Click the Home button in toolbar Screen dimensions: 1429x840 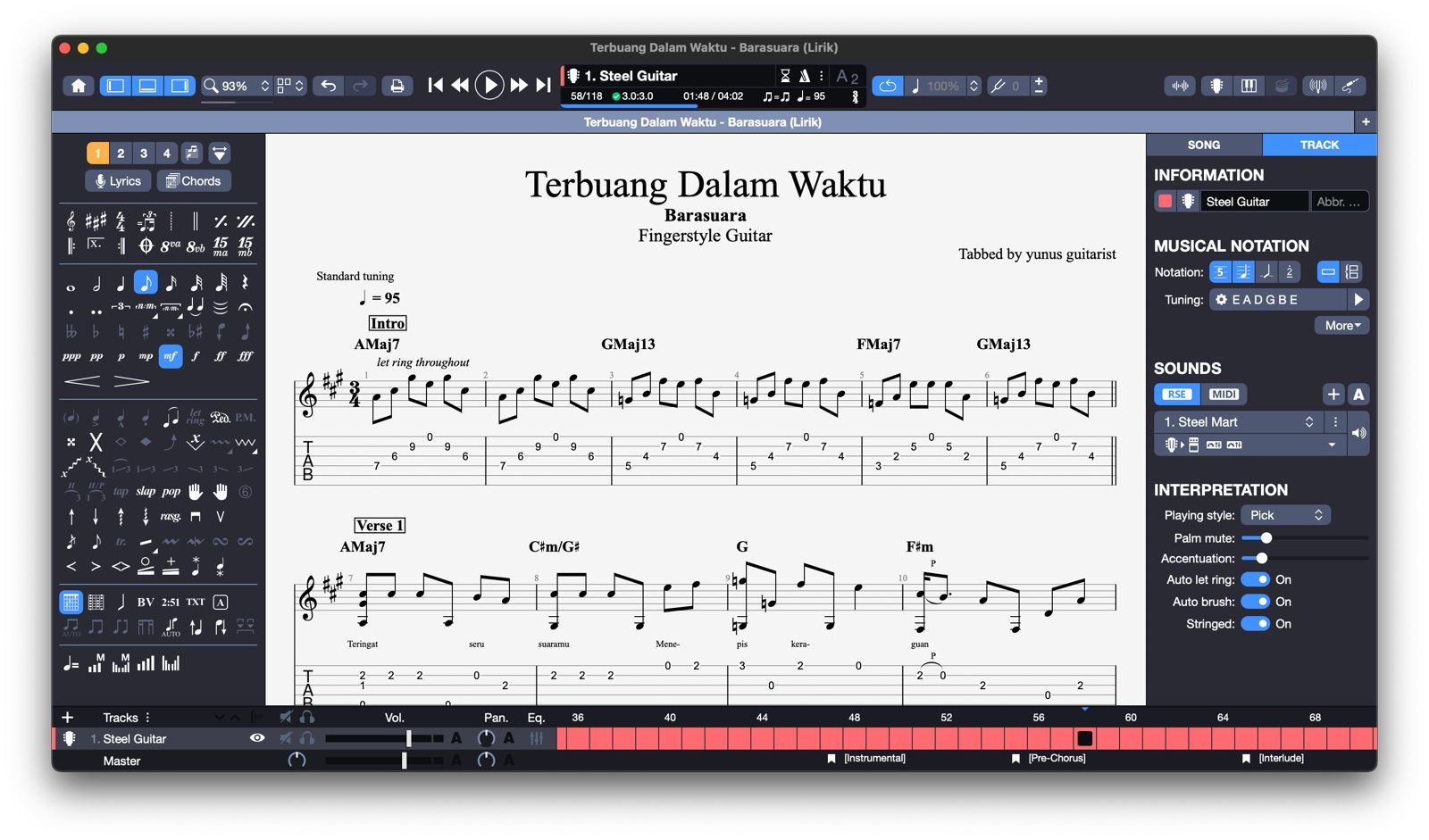click(79, 86)
